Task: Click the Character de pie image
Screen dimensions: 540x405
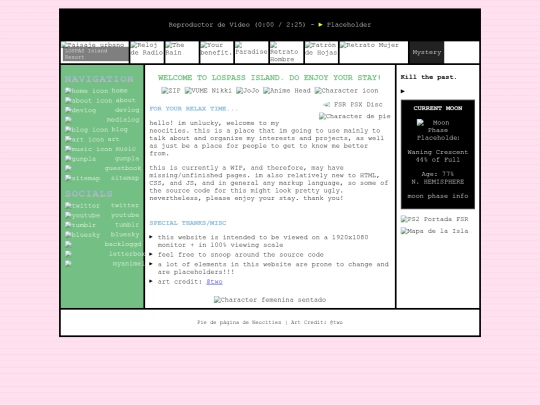Action: point(354,116)
